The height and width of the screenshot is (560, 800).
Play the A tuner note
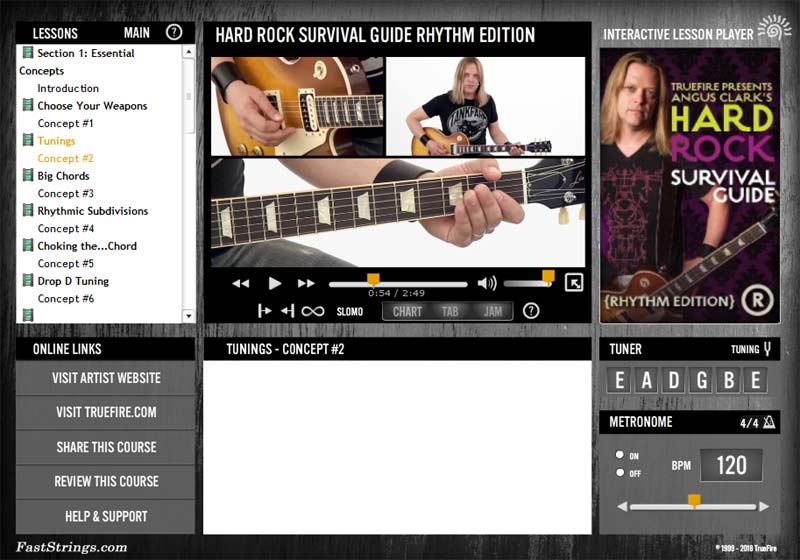pyautogui.click(x=646, y=380)
